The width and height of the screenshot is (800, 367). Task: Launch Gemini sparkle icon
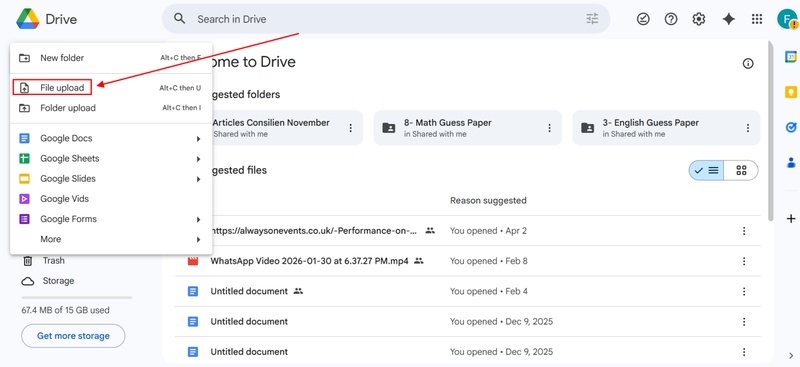click(729, 19)
